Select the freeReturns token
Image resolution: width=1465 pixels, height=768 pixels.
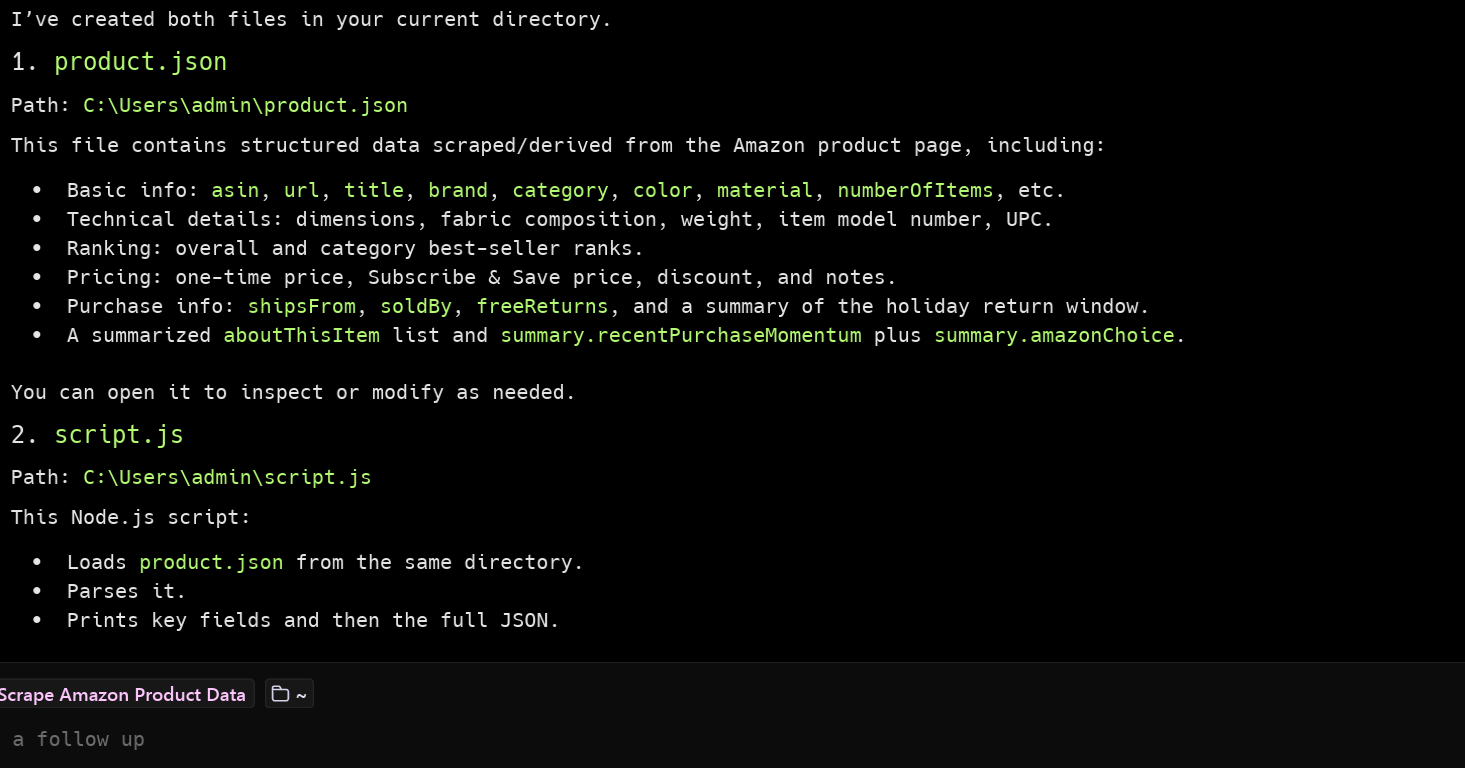pos(543,306)
